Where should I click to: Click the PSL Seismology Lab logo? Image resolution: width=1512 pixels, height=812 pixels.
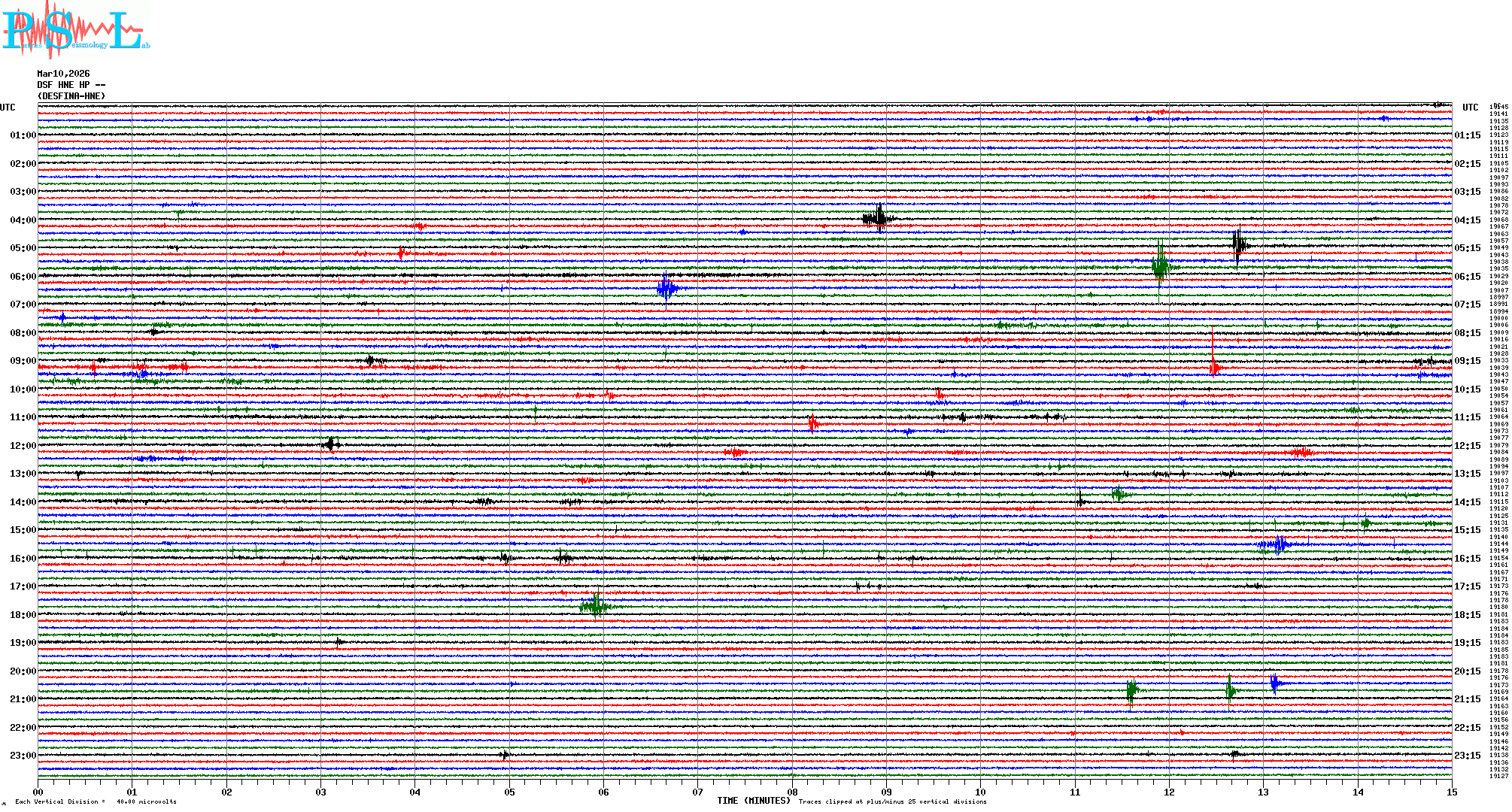click(75, 30)
